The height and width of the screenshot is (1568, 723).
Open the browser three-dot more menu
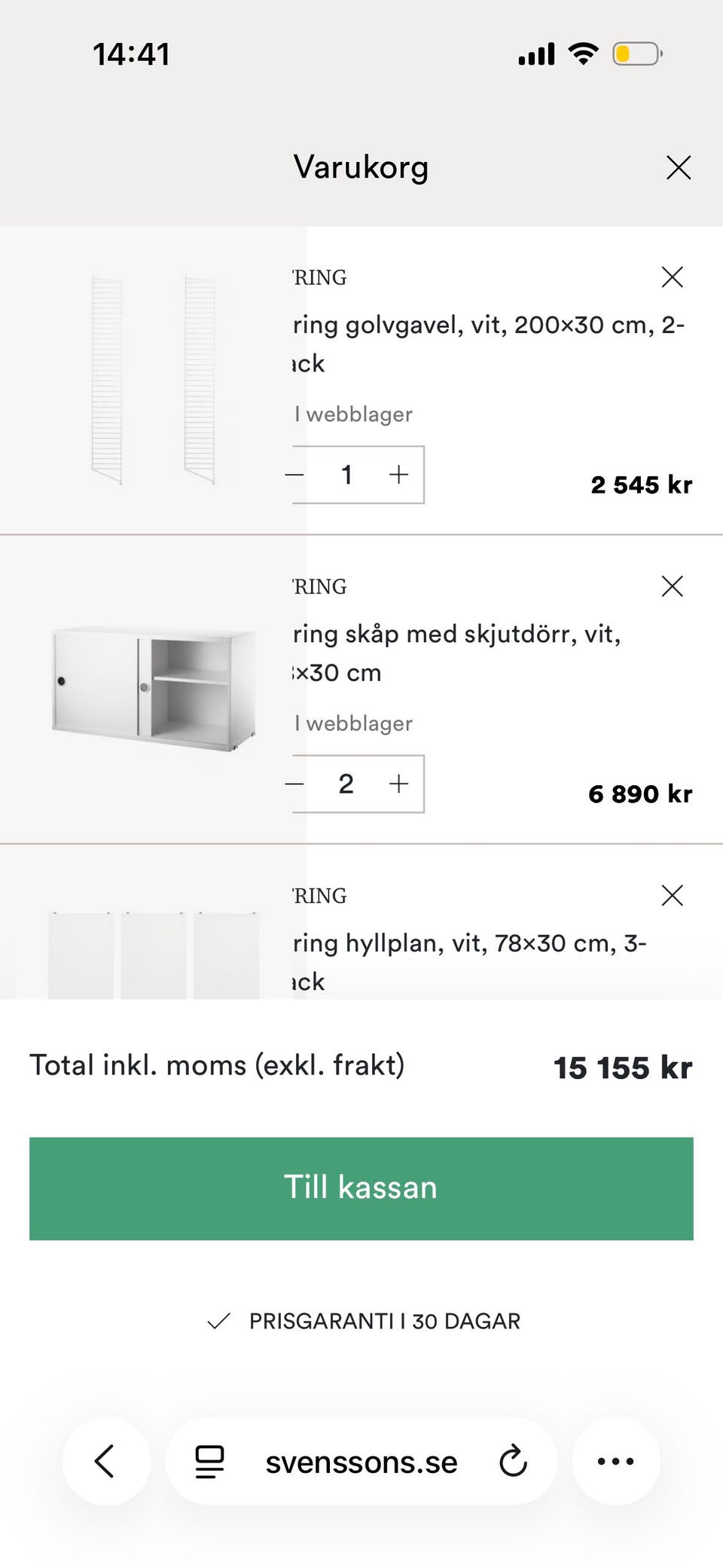coord(615,1461)
